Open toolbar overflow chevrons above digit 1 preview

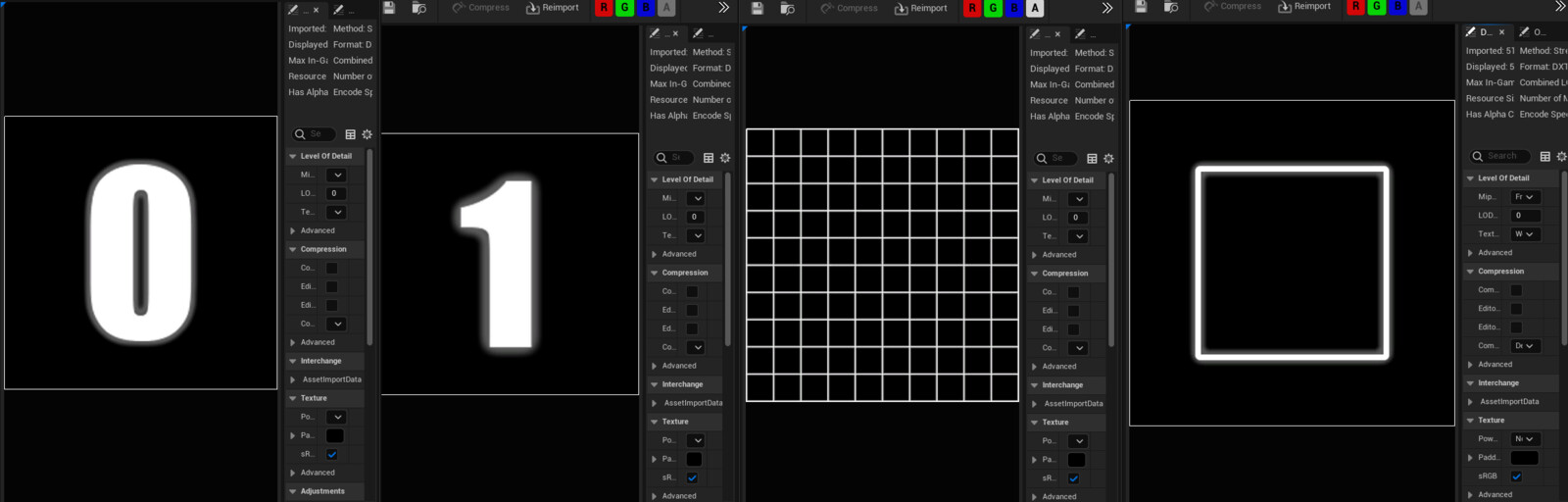723,8
